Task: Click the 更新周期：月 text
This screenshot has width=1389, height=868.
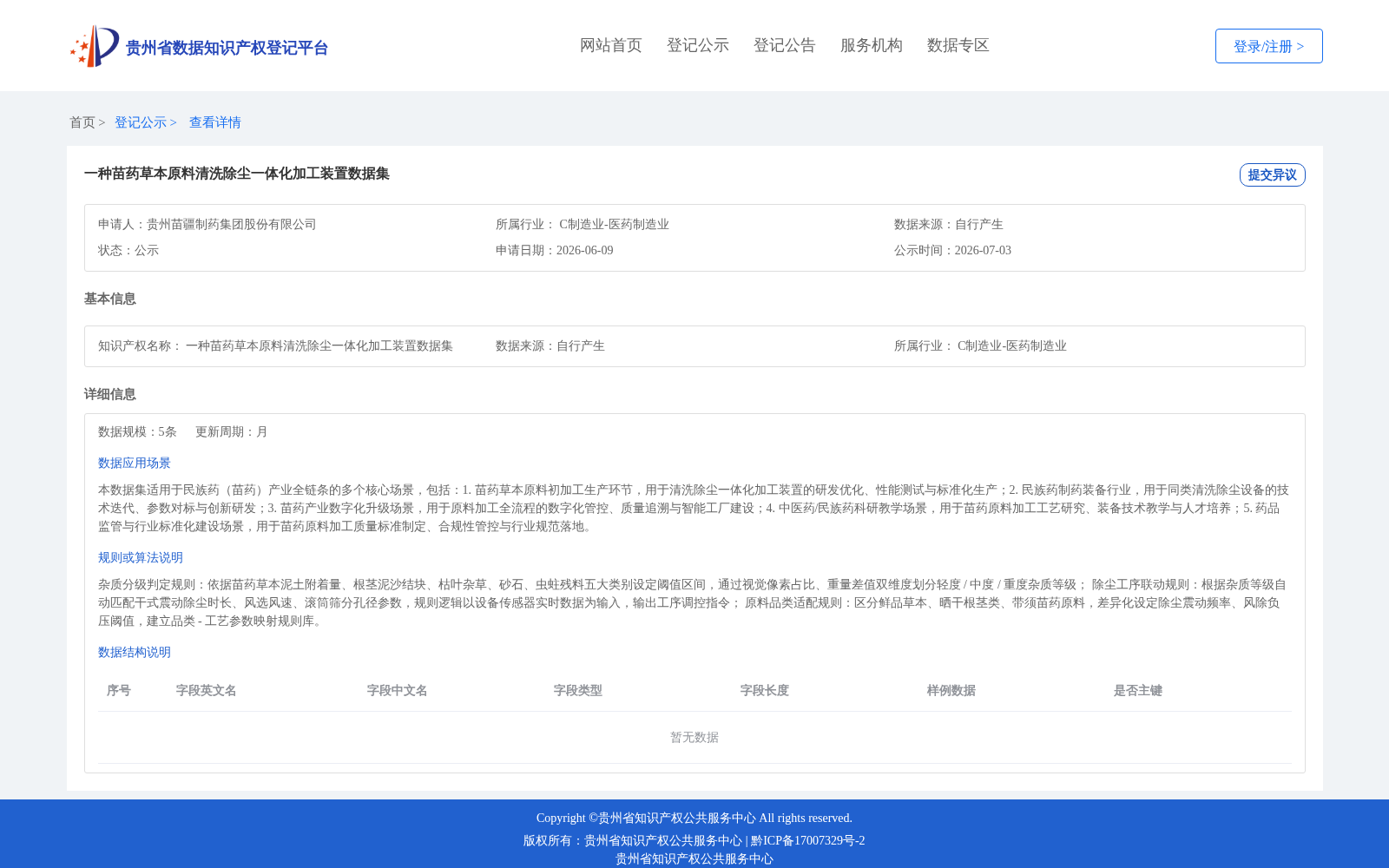Action: tap(232, 431)
